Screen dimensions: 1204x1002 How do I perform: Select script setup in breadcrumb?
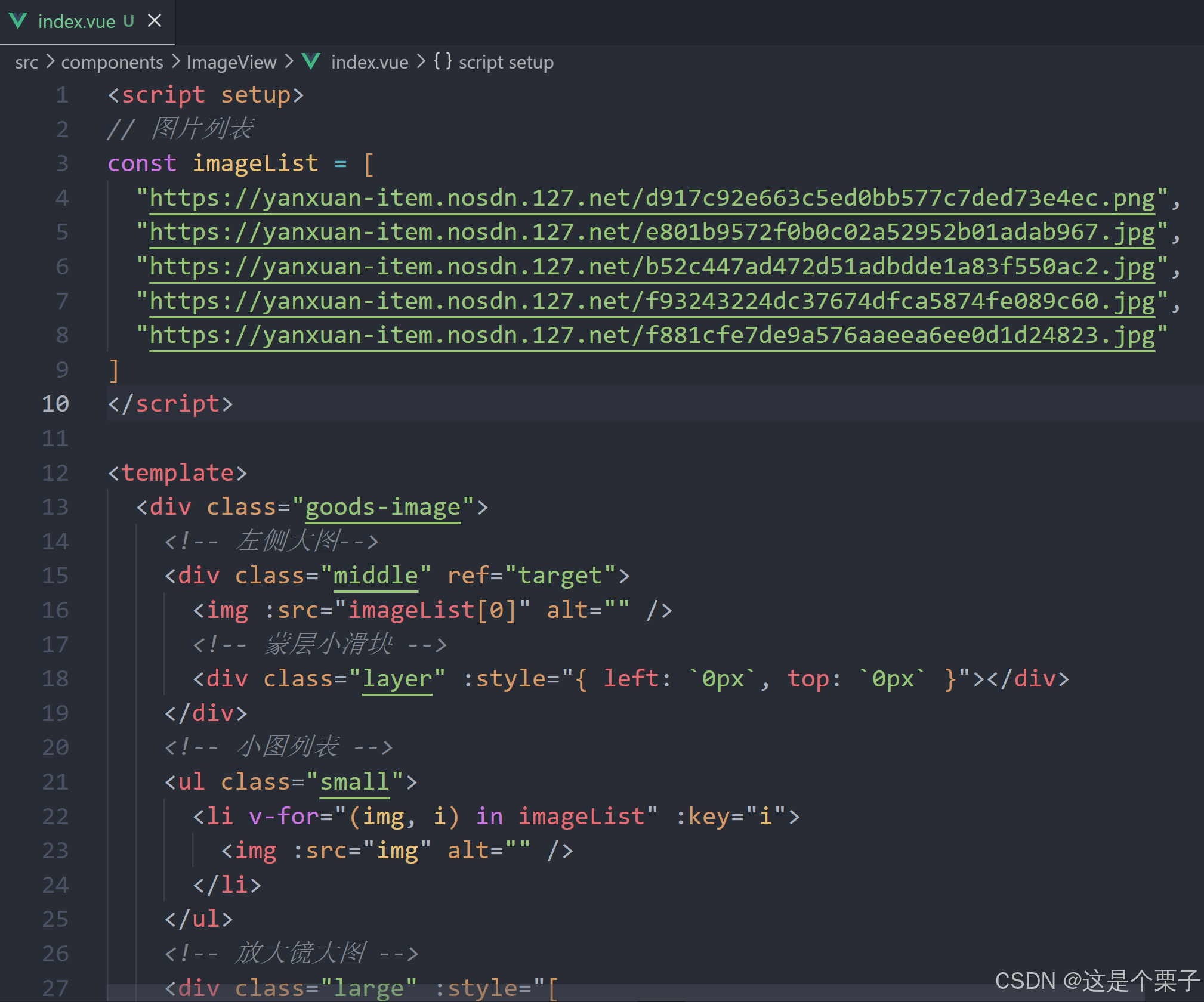point(505,62)
